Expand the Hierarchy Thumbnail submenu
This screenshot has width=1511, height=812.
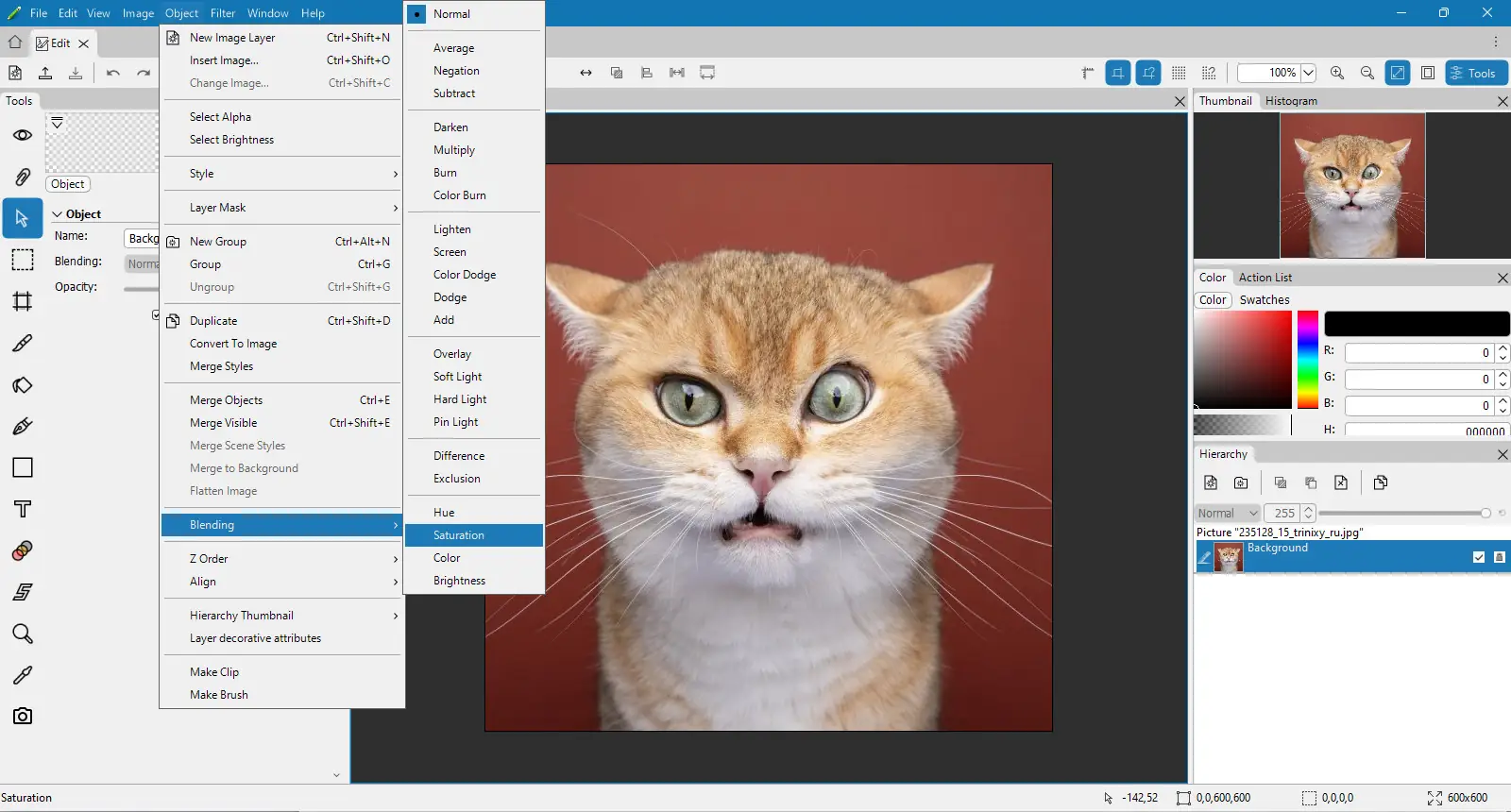click(x=281, y=616)
